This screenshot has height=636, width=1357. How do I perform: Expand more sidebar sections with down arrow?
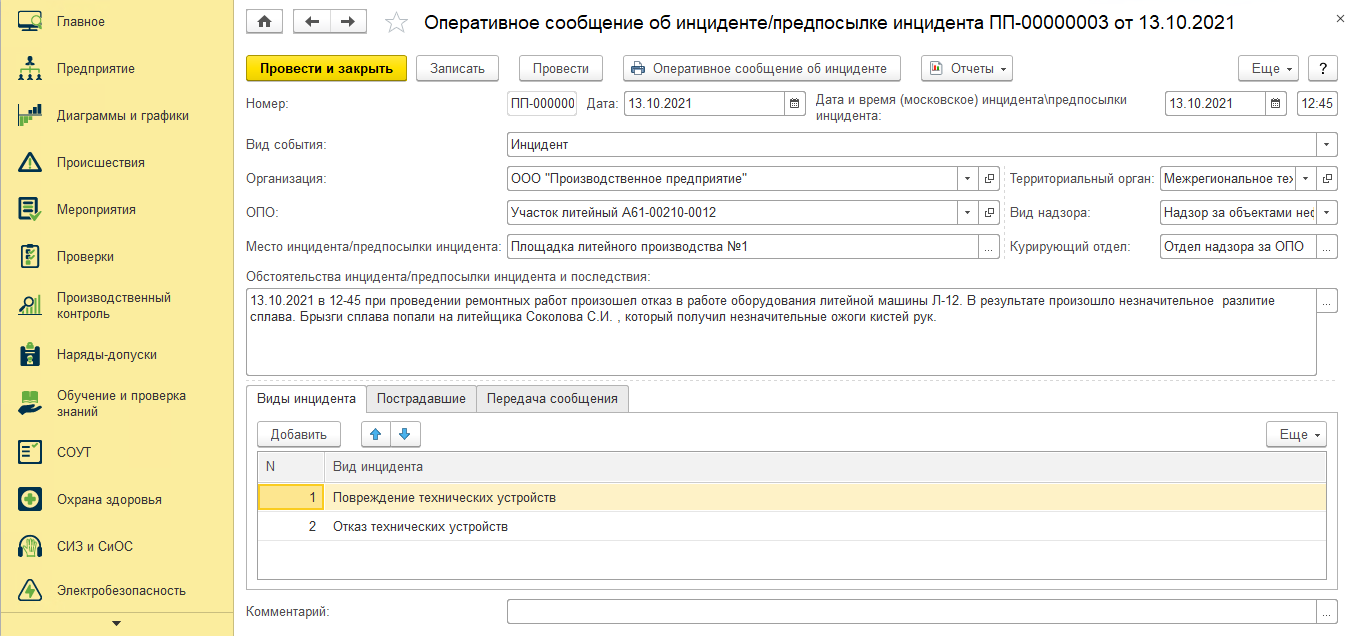(116, 624)
